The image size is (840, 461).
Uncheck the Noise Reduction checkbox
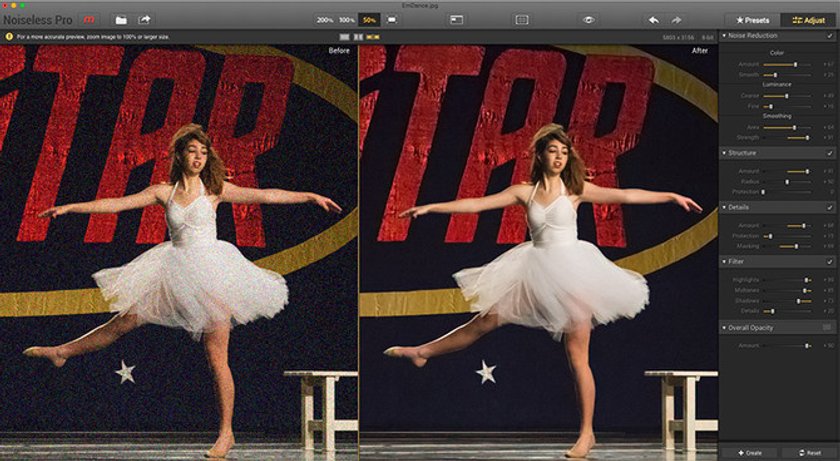[x=830, y=36]
